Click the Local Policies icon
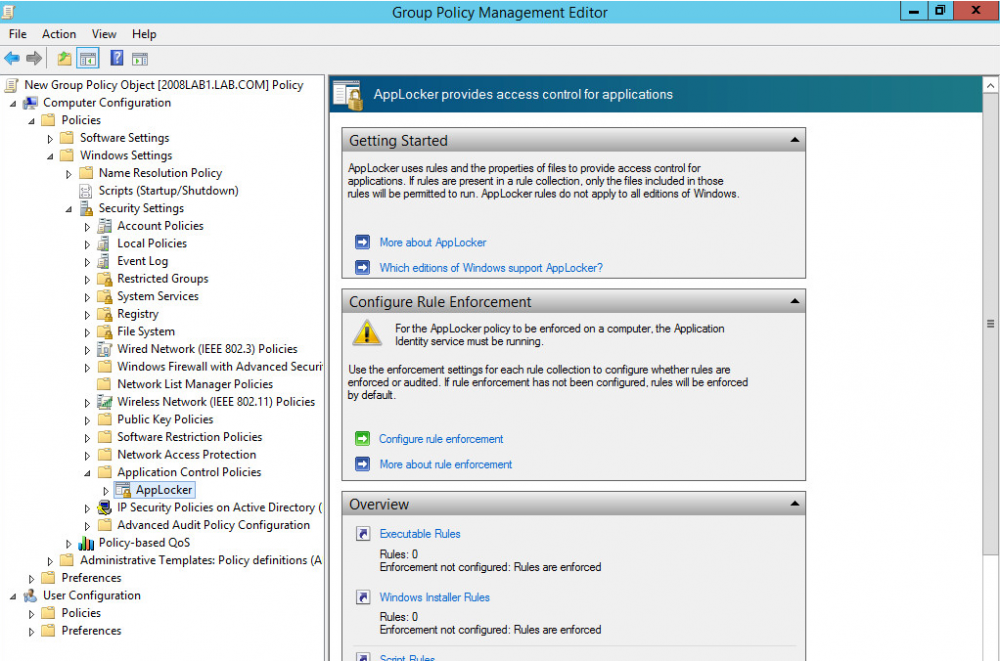 point(105,243)
